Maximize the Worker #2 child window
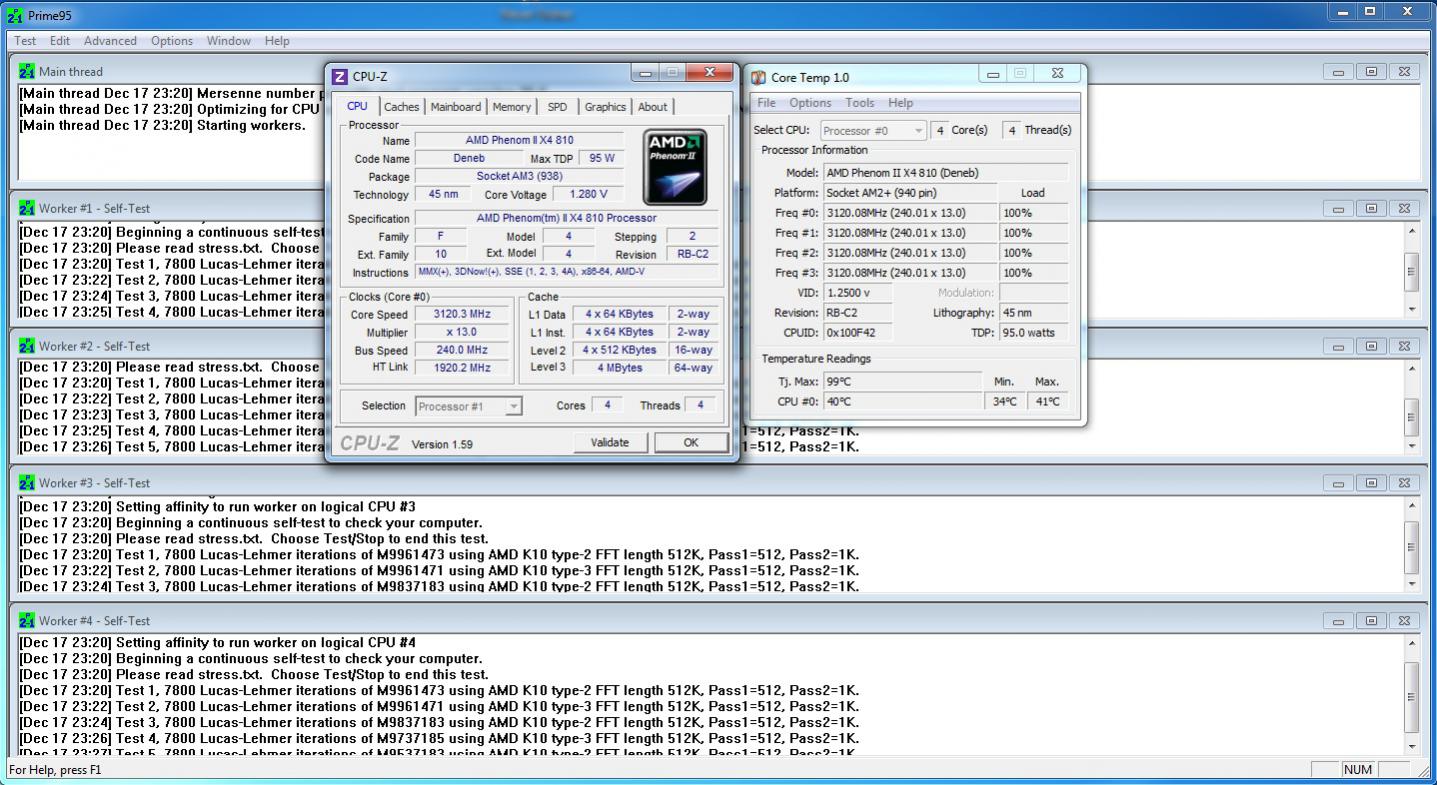1437x785 pixels. coord(1371,346)
